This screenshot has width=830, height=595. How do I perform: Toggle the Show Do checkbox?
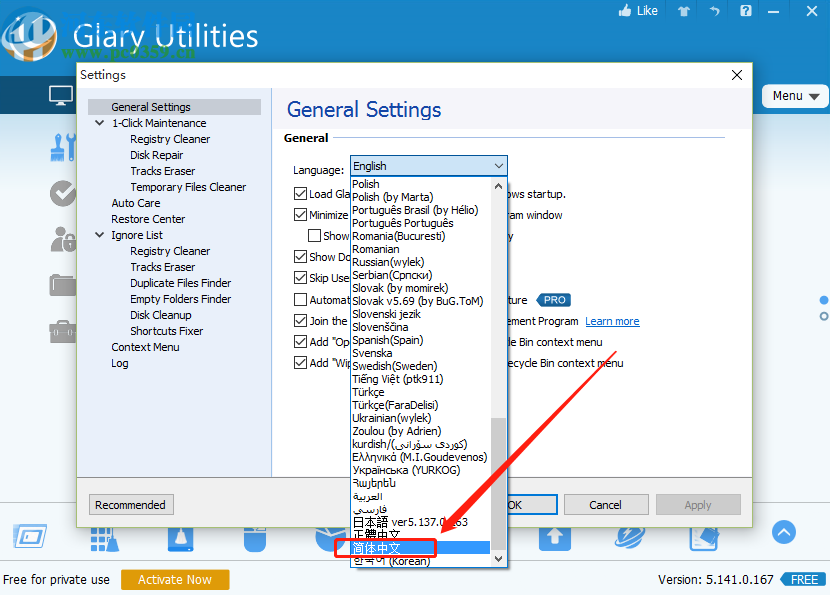tap(300, 257)
